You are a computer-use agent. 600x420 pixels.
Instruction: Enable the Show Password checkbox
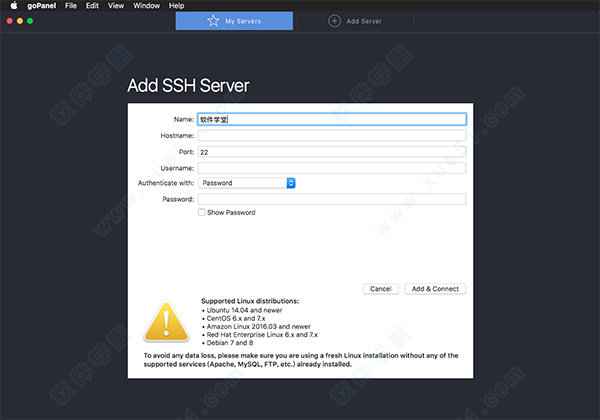click(202, 212)
